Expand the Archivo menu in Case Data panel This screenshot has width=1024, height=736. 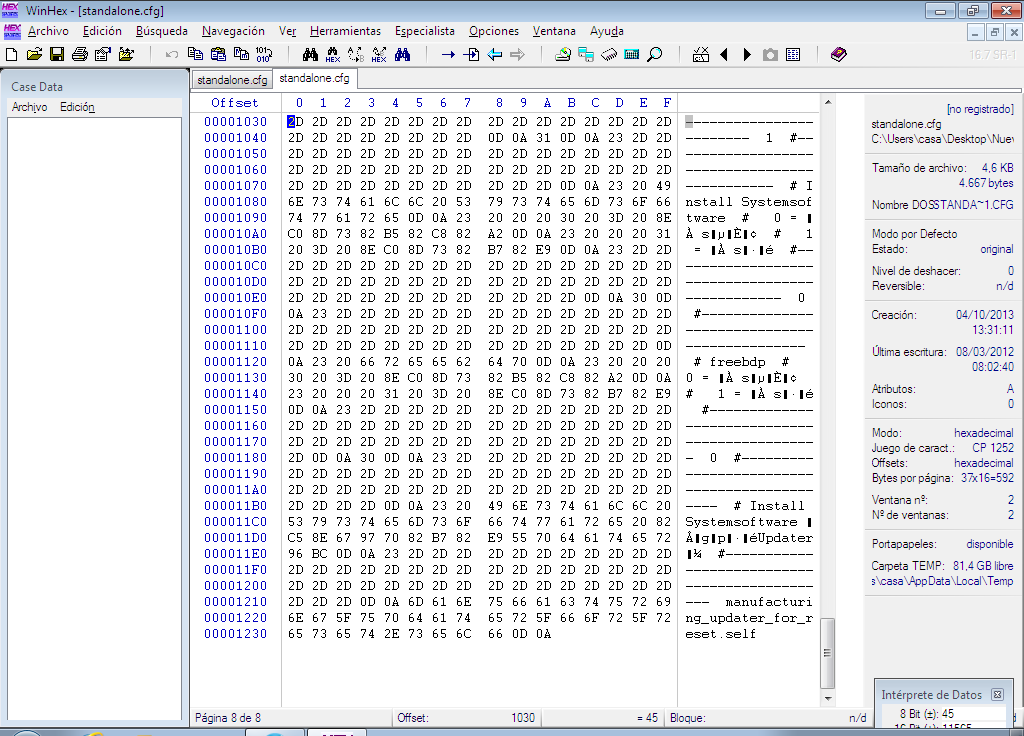click(x=29, y=107)
